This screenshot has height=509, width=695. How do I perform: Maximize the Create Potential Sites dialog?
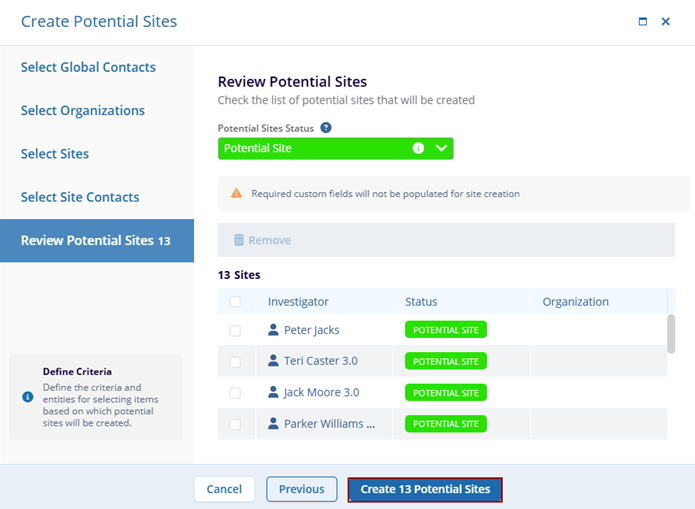point(643,21)
